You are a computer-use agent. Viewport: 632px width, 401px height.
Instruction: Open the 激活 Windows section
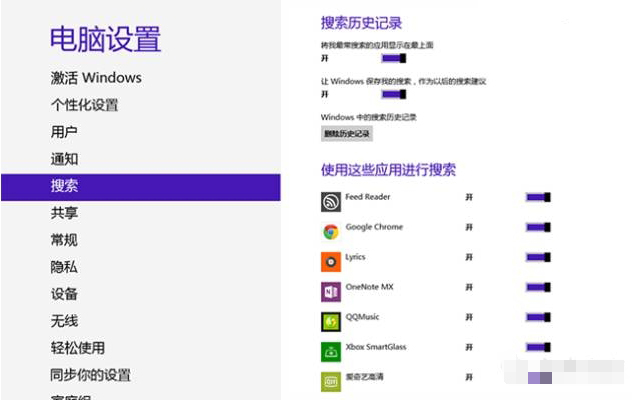pos(96,77)
